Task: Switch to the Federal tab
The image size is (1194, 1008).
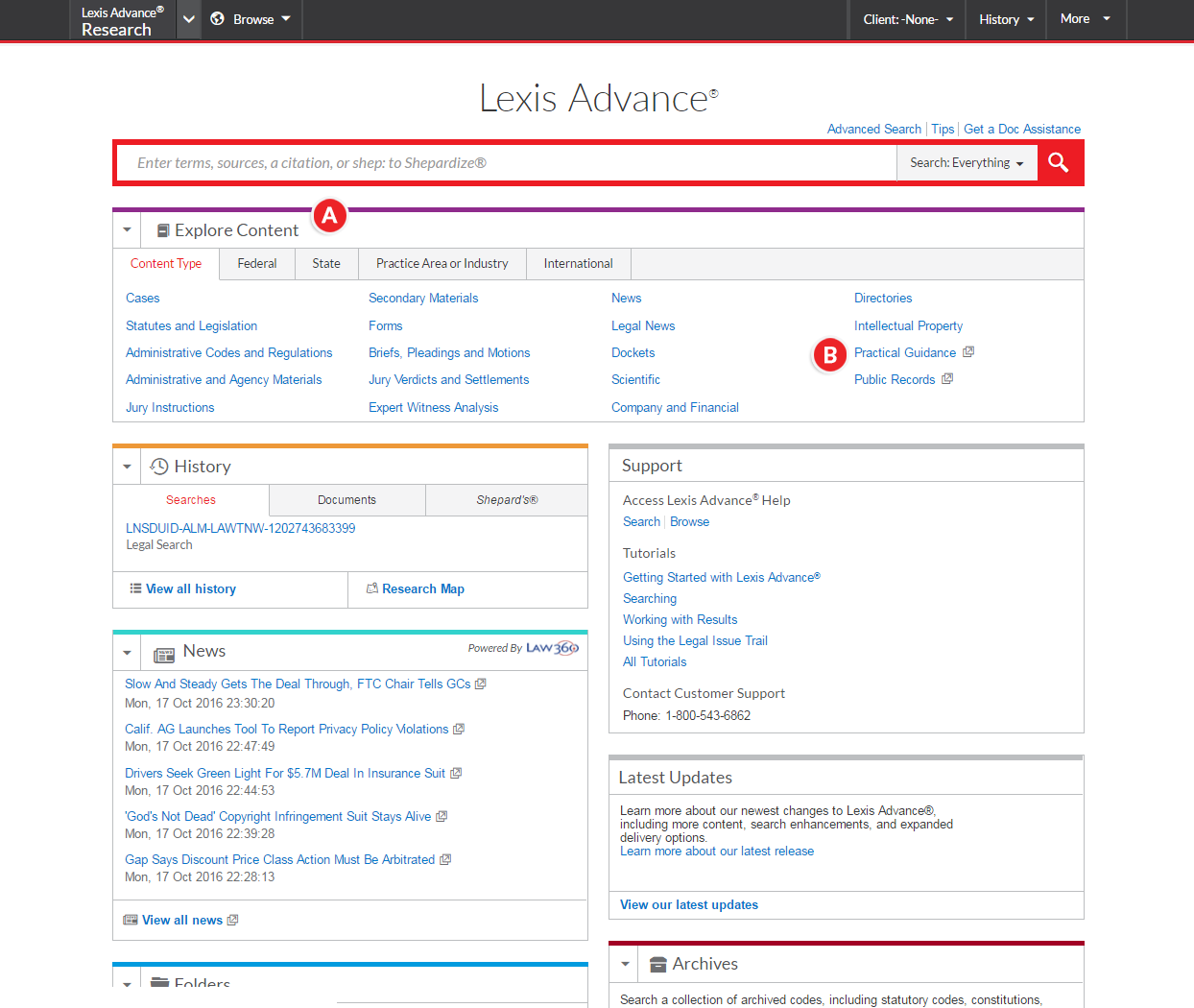Action: 257,264
